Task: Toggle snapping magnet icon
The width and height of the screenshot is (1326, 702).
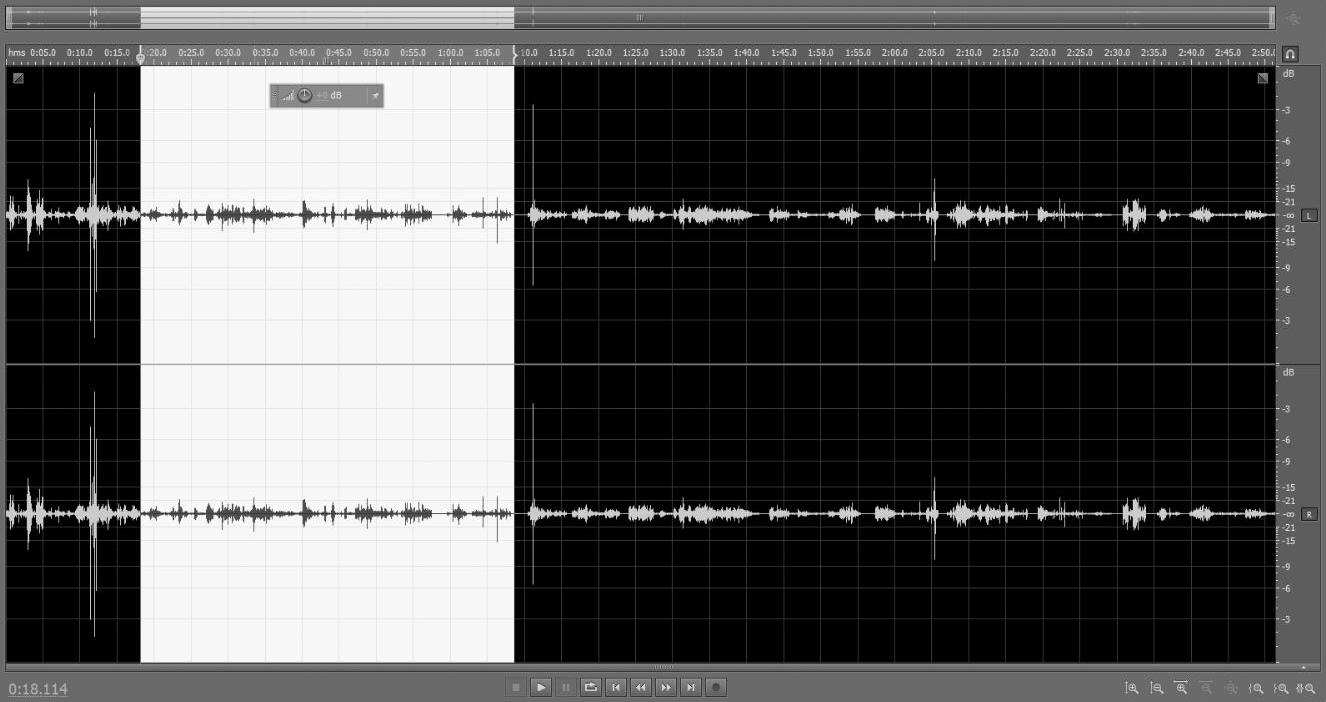Action: coord(1290,54)
